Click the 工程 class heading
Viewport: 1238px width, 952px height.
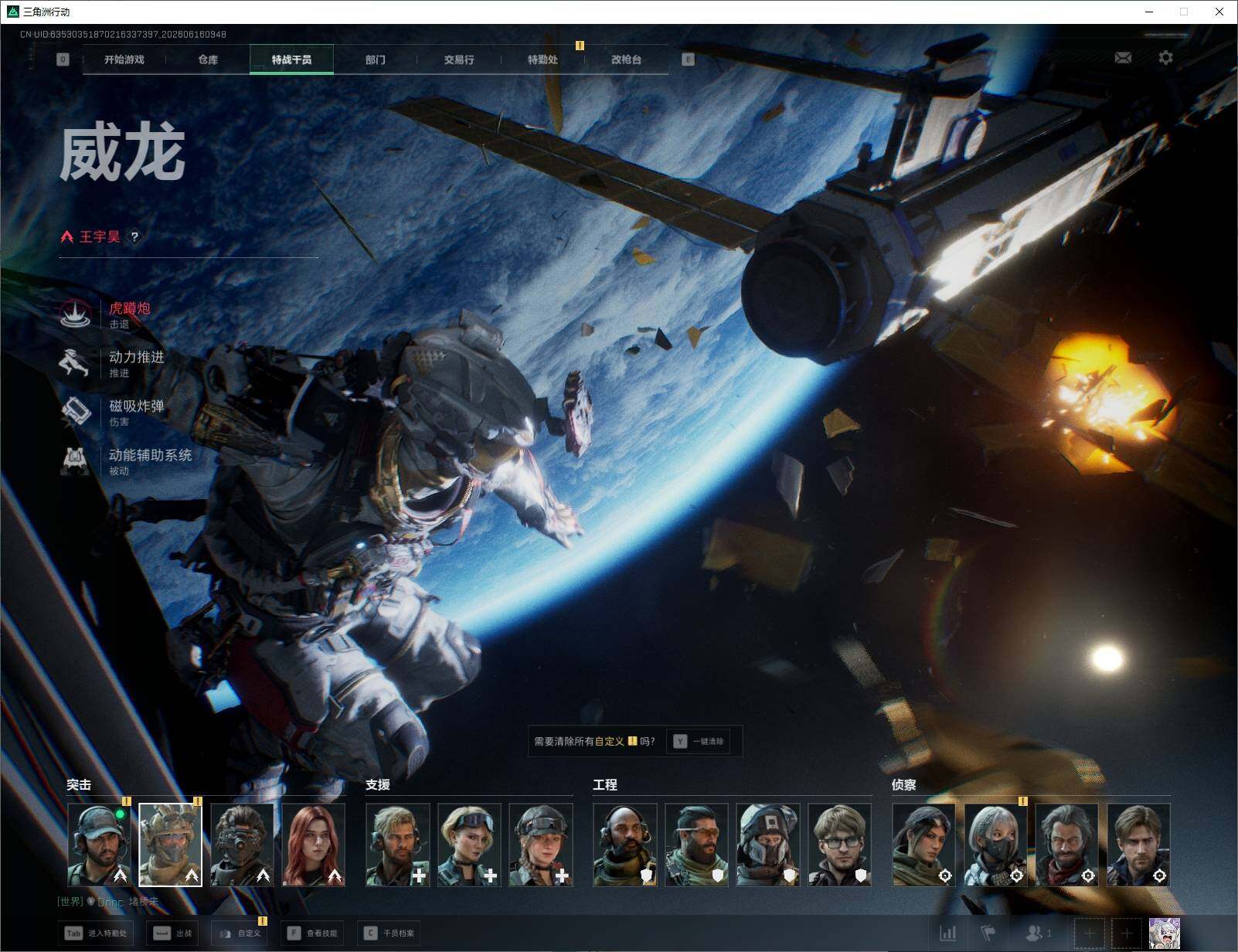click(x=605, y=784)
